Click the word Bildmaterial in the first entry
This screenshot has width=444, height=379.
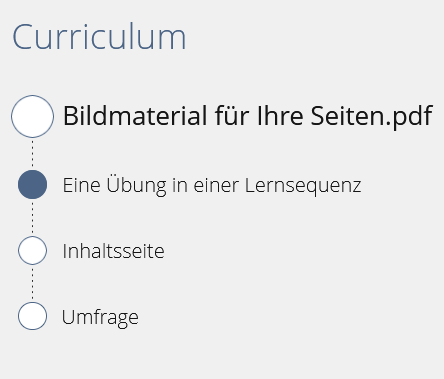(x=135, y=116)
